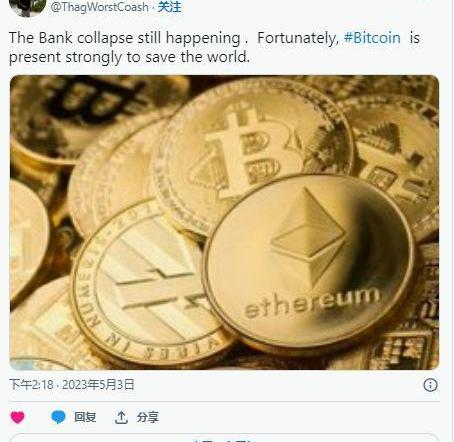Follow the account via the 关注 link
The height and width of the screenshot is (442, 454).
[x=169, y=7]
